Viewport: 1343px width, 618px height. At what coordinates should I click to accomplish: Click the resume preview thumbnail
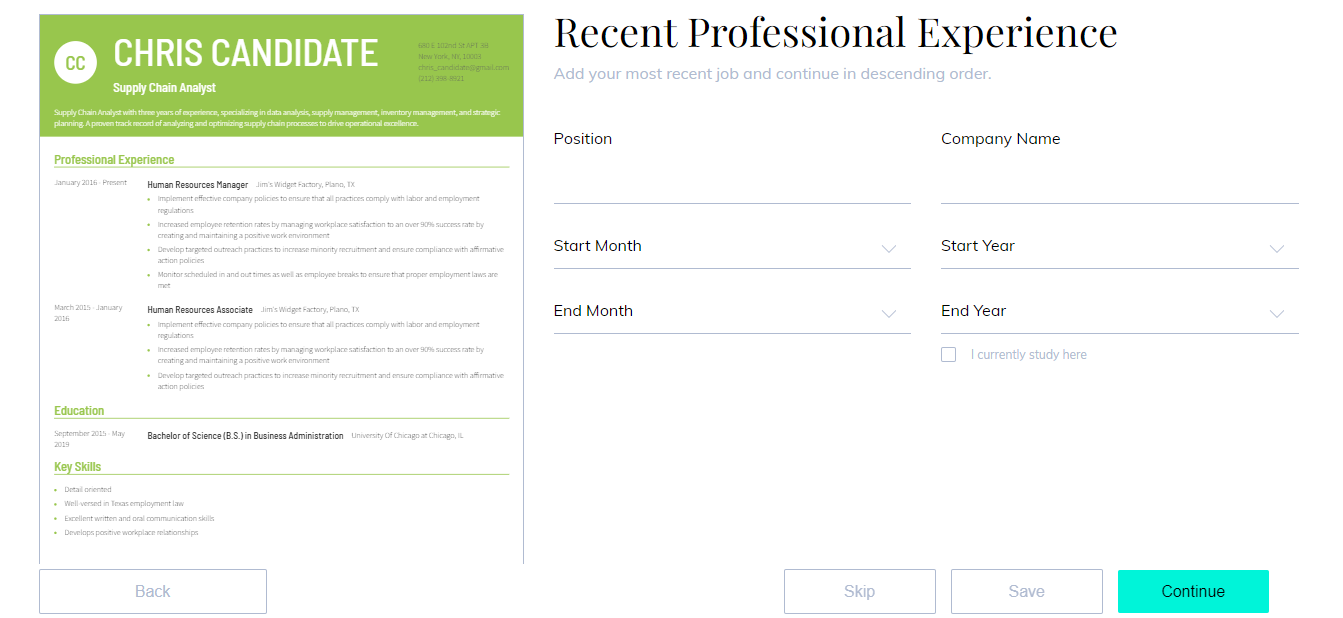[x=281, y=289]
